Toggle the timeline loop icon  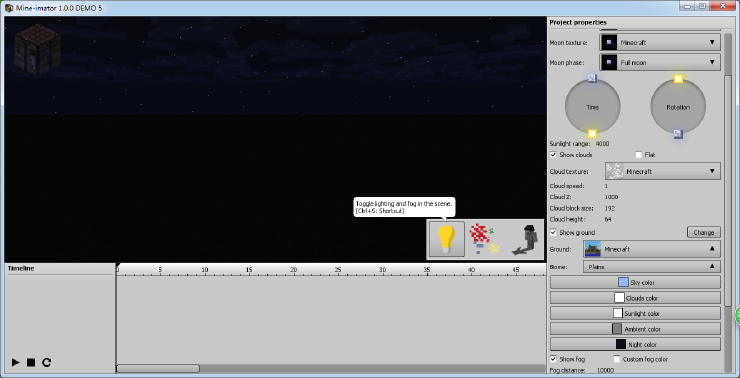(46, 362)
